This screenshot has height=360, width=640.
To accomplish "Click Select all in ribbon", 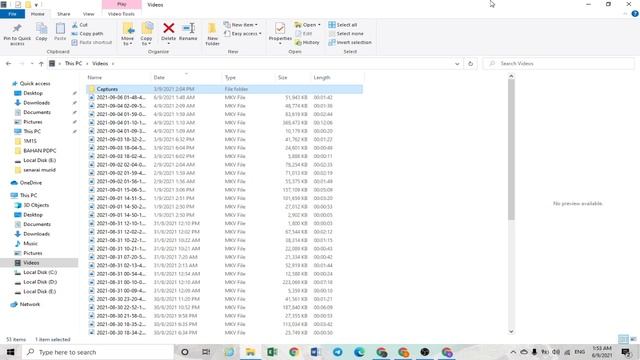I will [343, 25].
